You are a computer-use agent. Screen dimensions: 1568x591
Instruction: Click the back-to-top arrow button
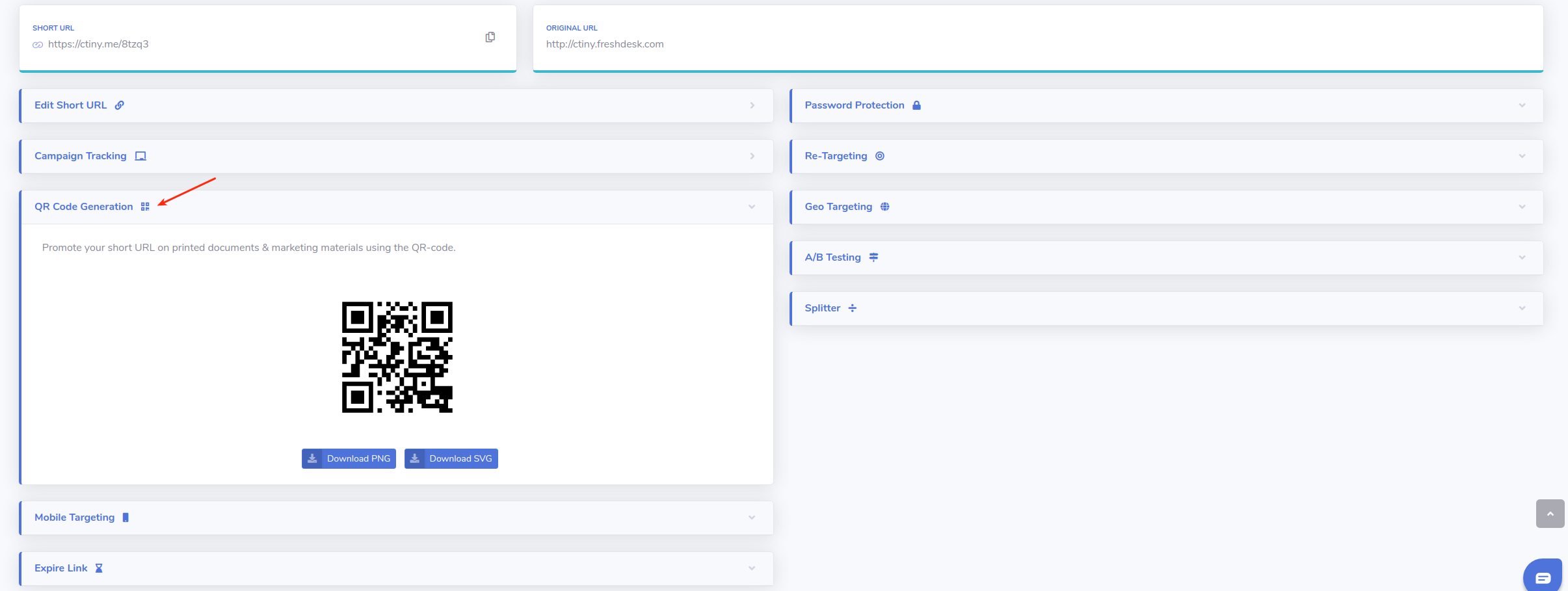tap(1550, 514)
